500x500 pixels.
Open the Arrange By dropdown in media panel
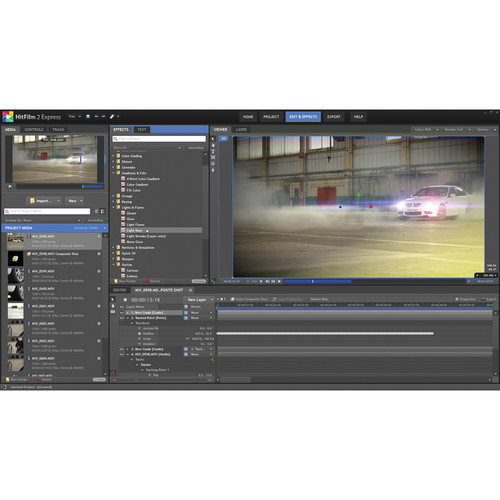(43, 220)
